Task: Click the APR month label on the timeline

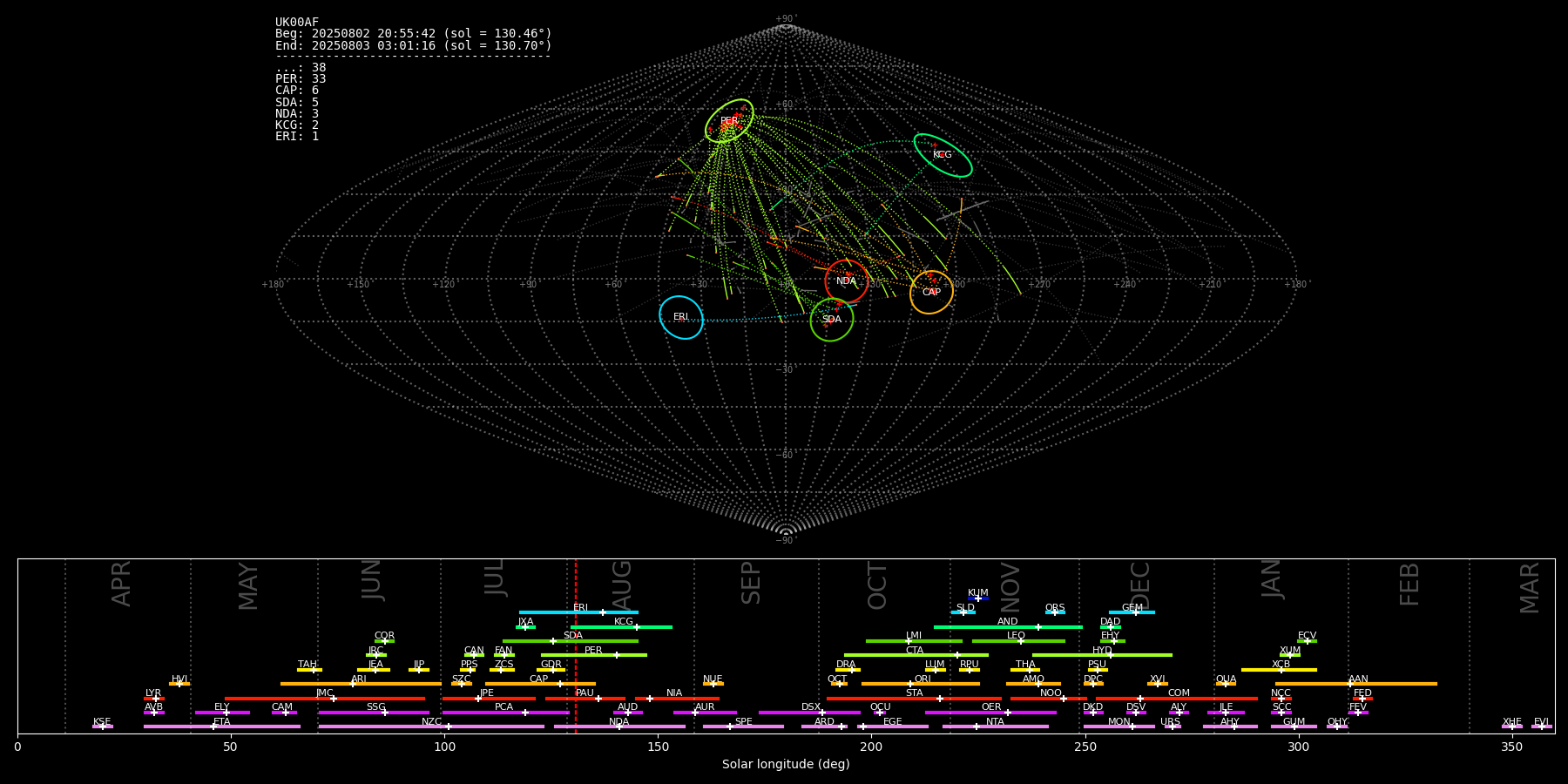Action: [x=121, y=584]
